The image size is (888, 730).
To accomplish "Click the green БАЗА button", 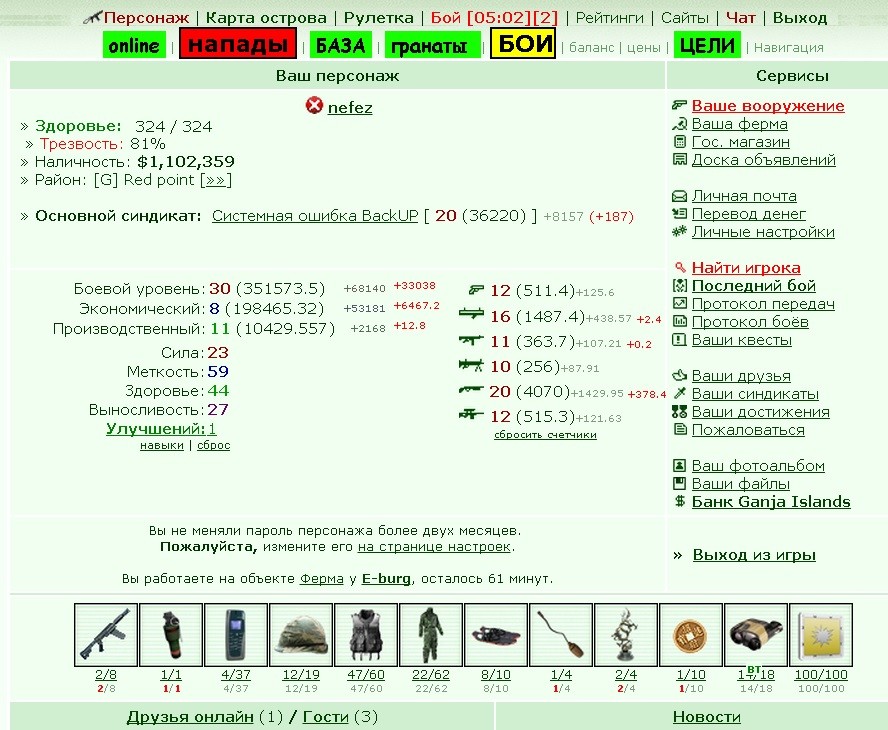I will point(340,45).
